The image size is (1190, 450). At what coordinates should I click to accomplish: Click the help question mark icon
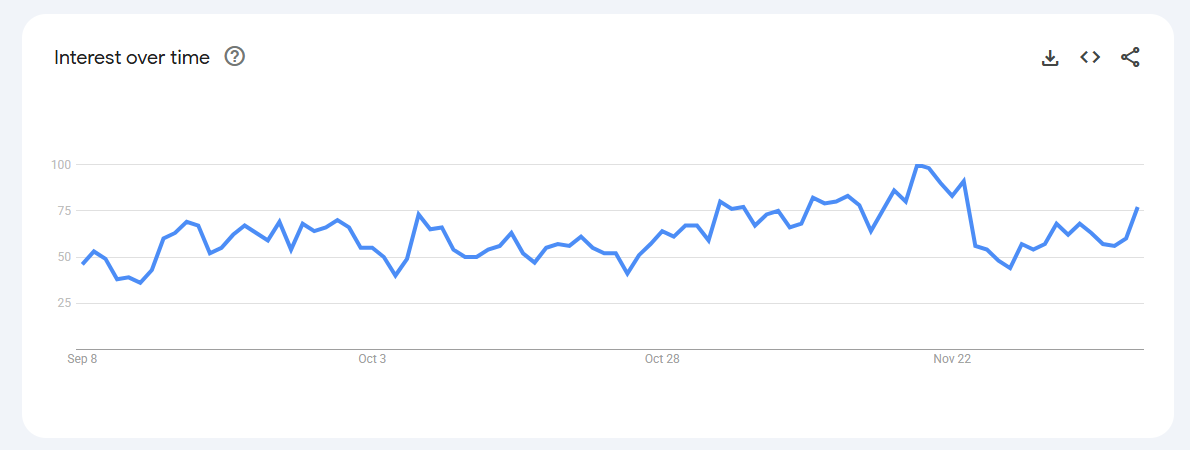235,57
